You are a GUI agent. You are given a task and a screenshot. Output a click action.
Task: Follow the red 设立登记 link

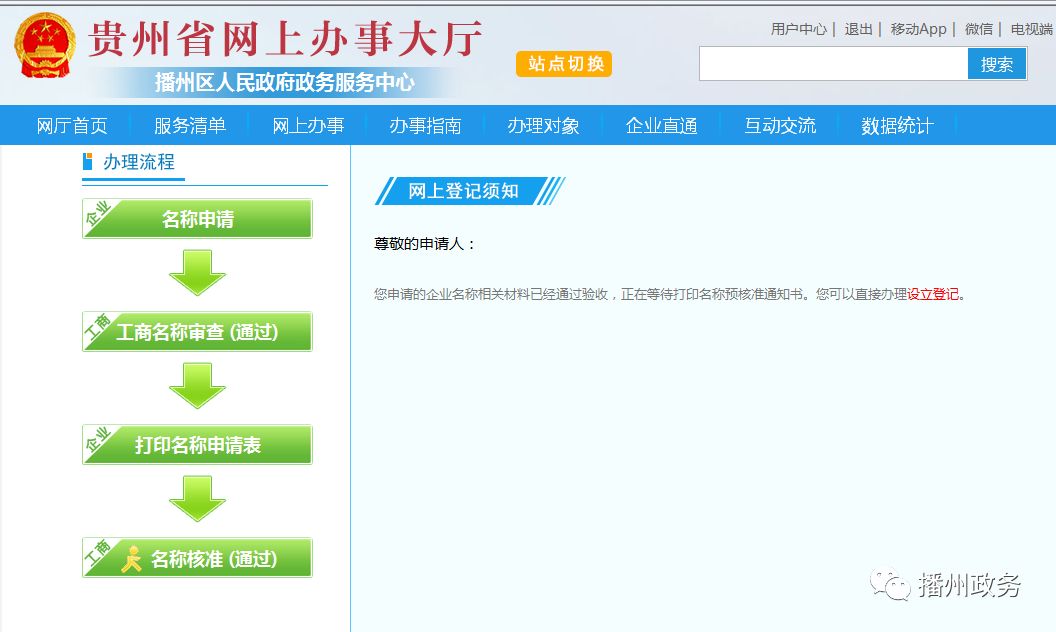pos(933,295)
